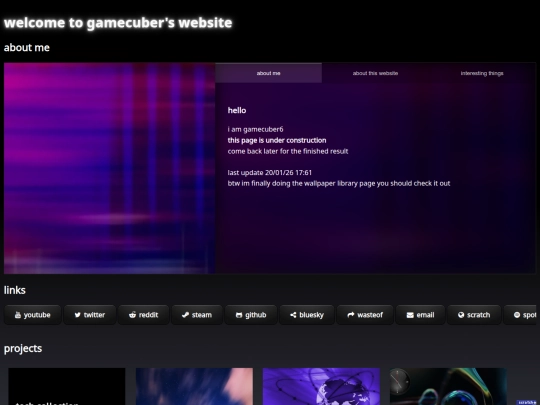The width and height of the screenshot is (540, 405).
Task: Visit the reddit link button
Action: 143,315
